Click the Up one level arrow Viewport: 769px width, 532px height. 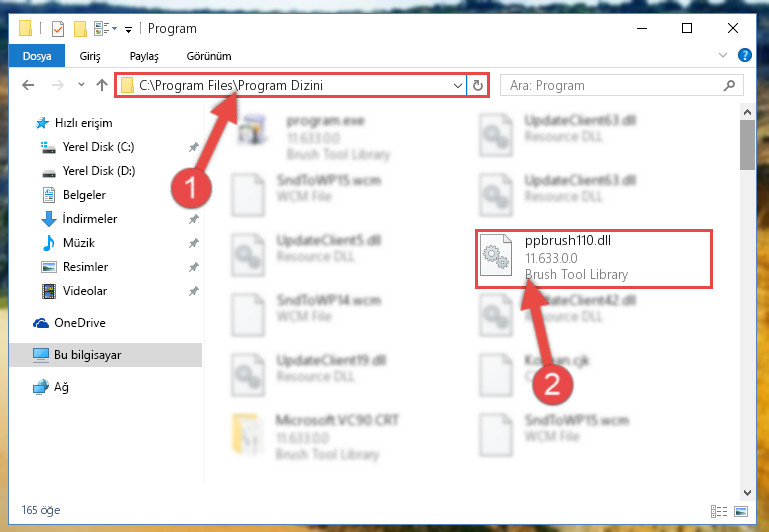tap(102, 85)
